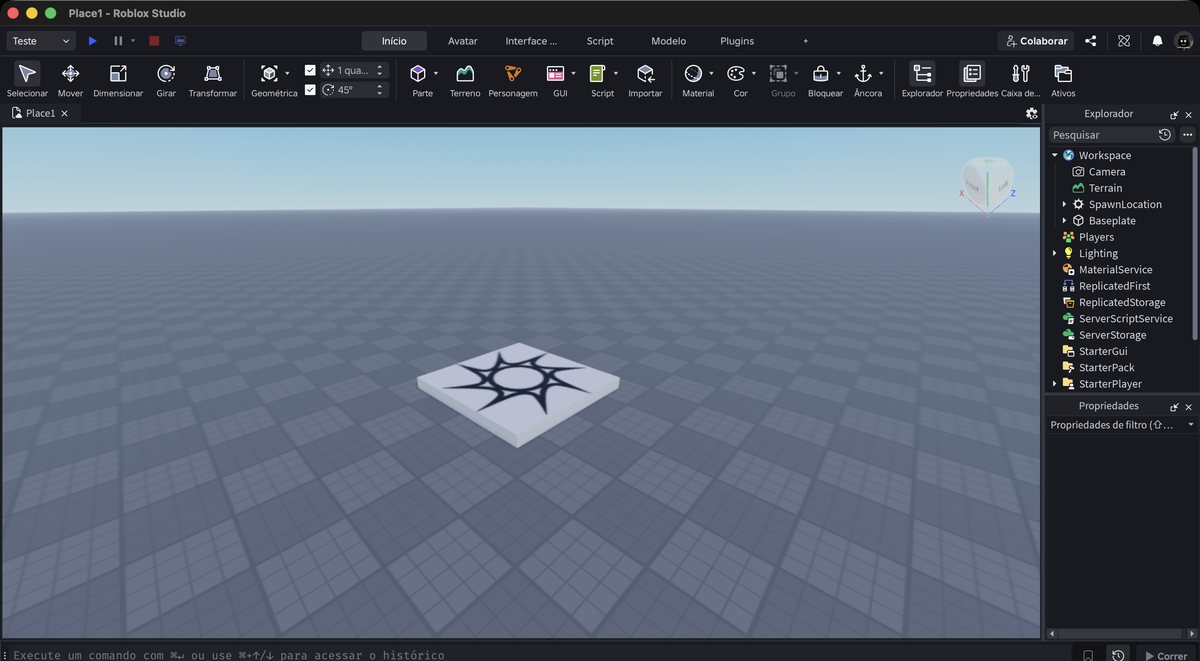1200x661 pixels.
Task: Add a new ribbon tab
Action: [806, 41]
